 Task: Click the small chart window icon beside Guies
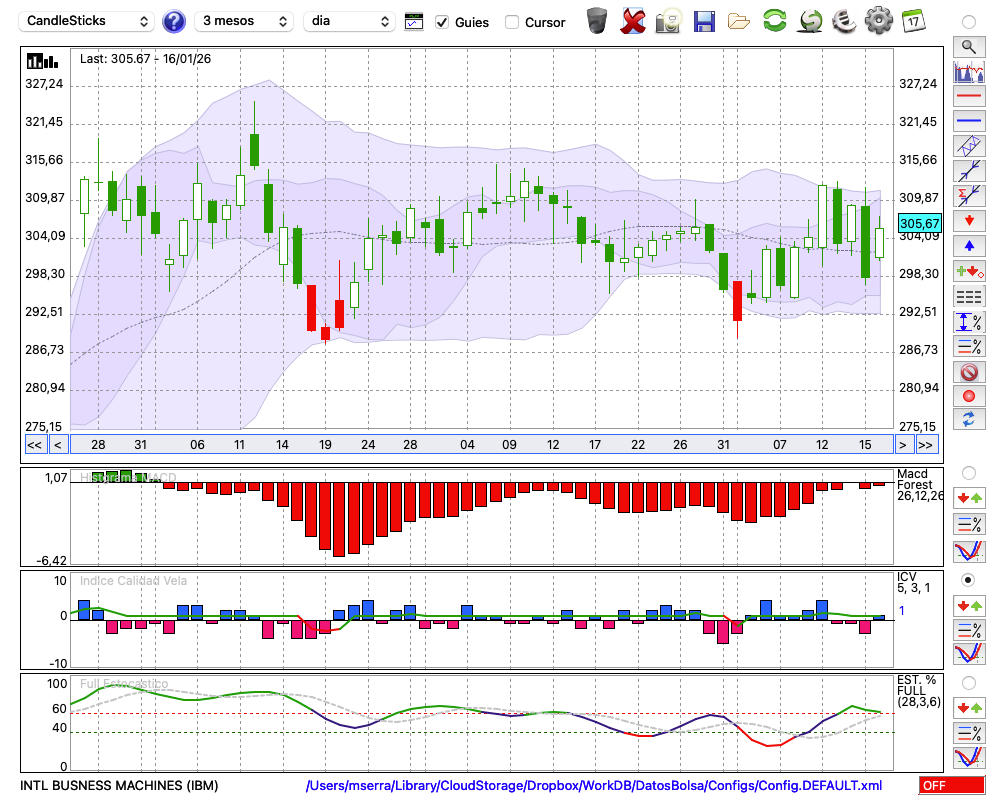point(414,22)
